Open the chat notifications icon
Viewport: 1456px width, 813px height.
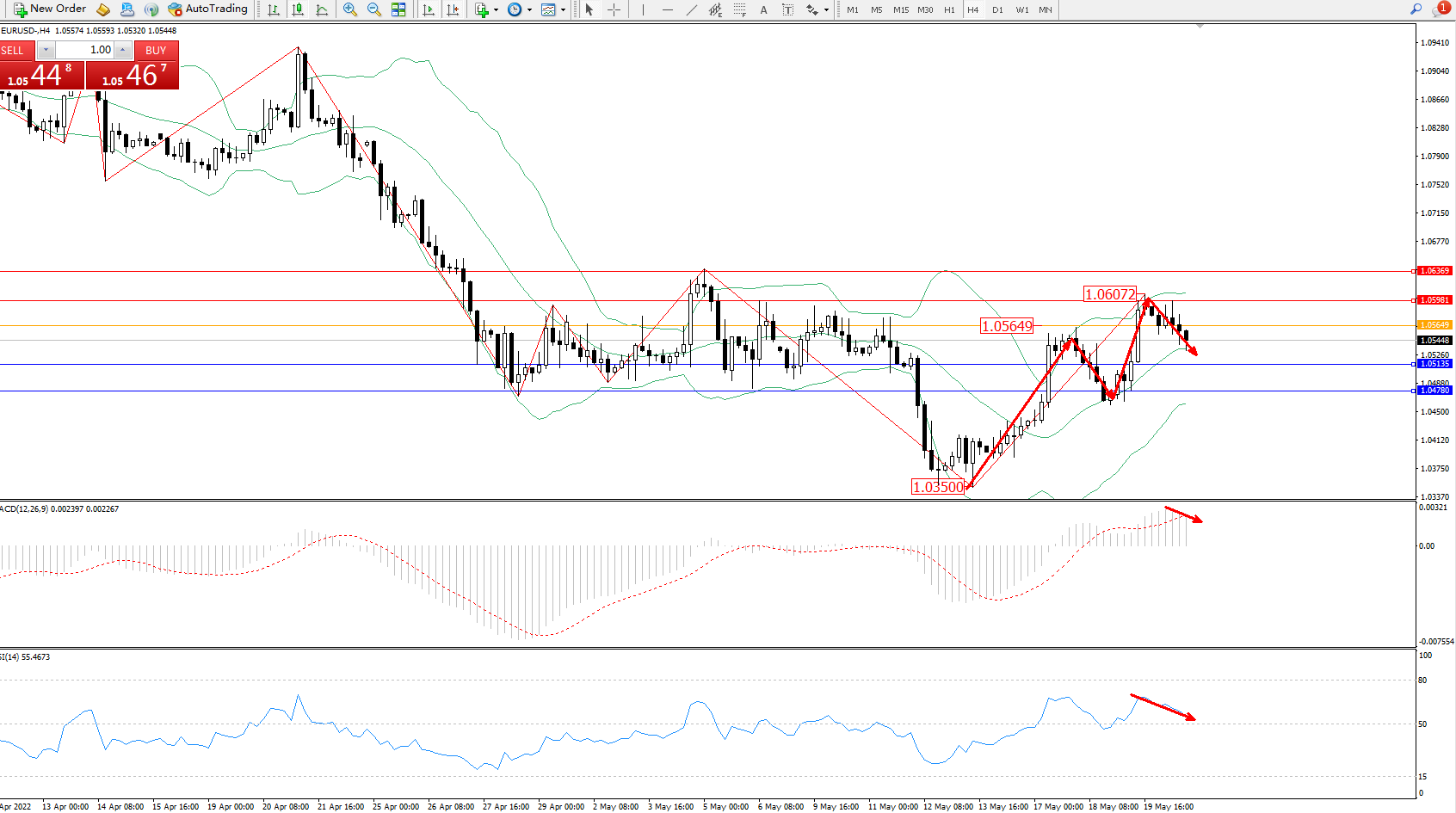(x=1439, y=9)
